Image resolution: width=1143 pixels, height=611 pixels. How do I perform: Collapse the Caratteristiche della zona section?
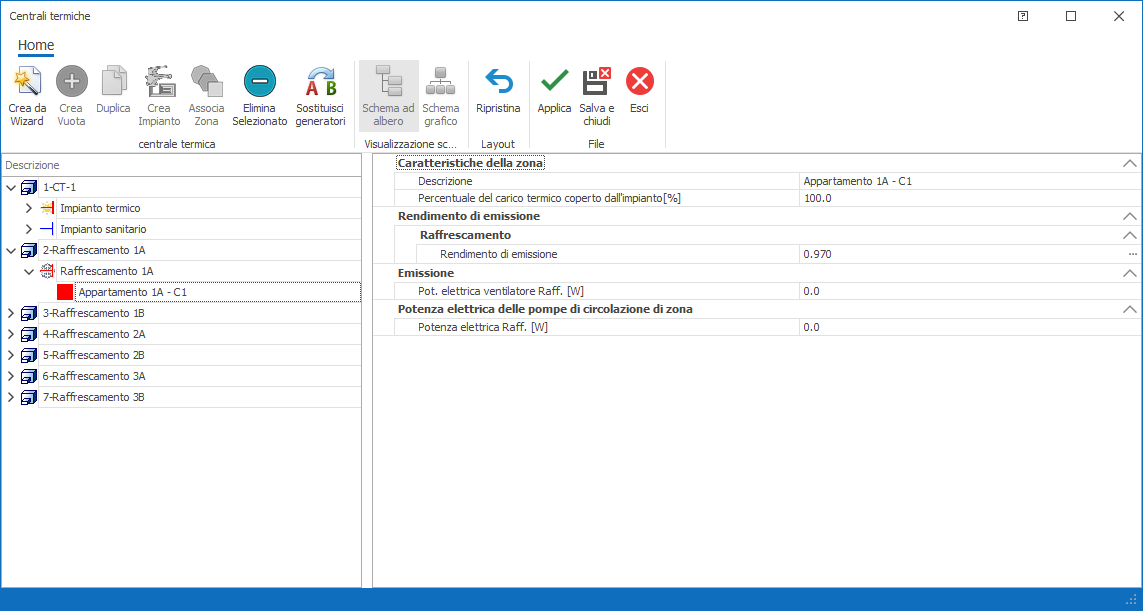pos(1129,163)
